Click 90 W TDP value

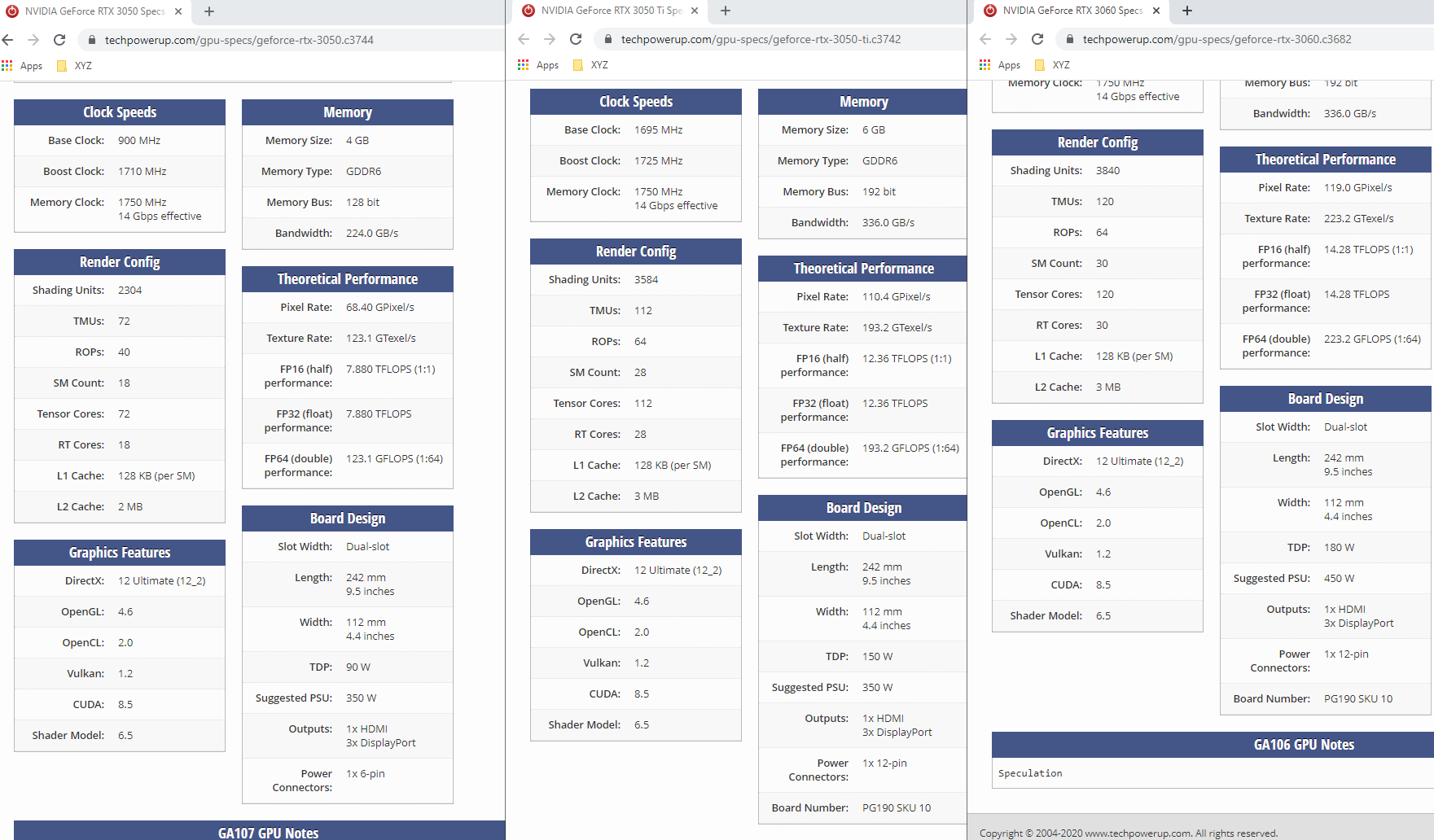coord(358,667)
